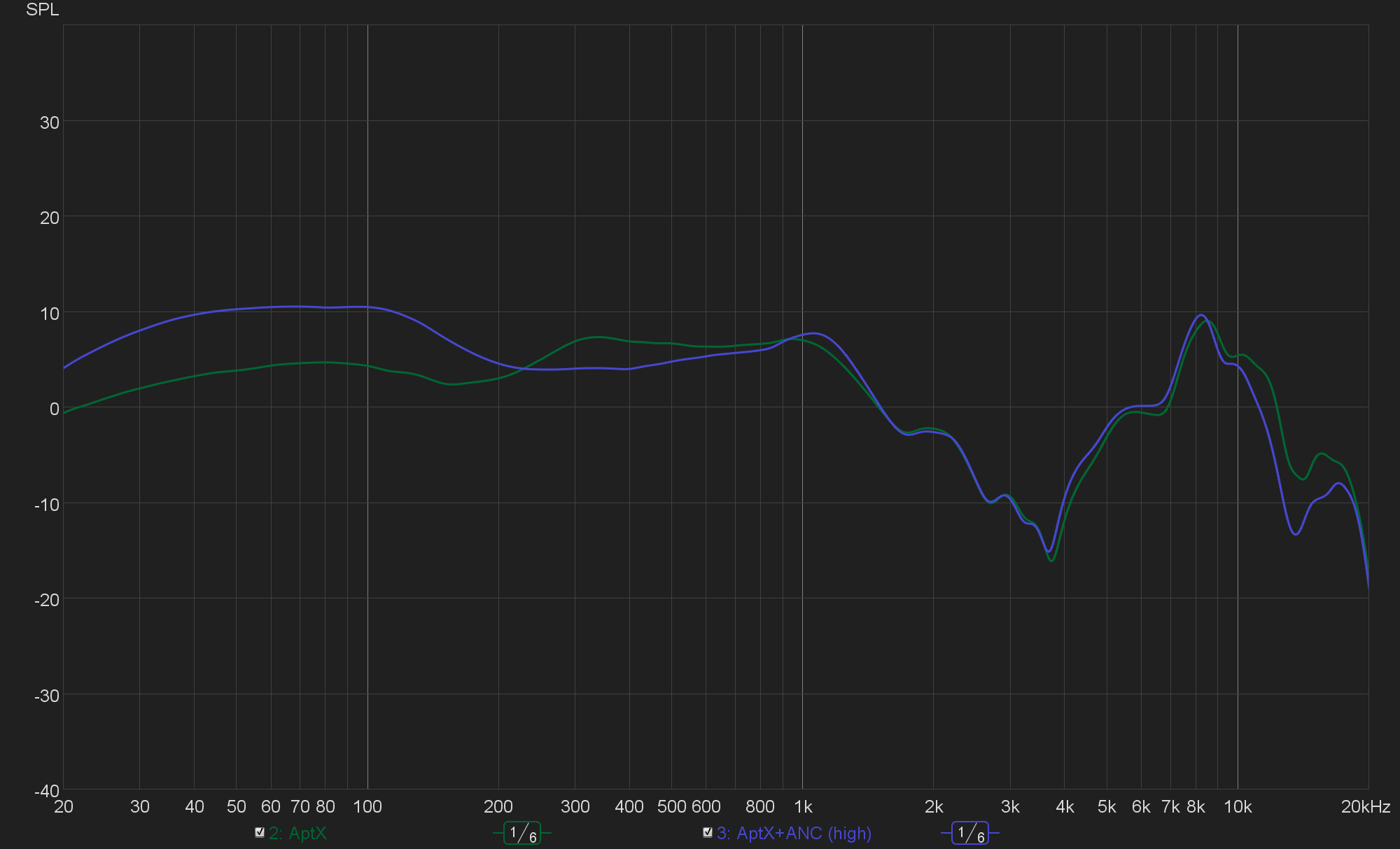Screen dimensions: 1400x849
Task: Click the green curve's dip near 4k
Action: (1051, 561)
